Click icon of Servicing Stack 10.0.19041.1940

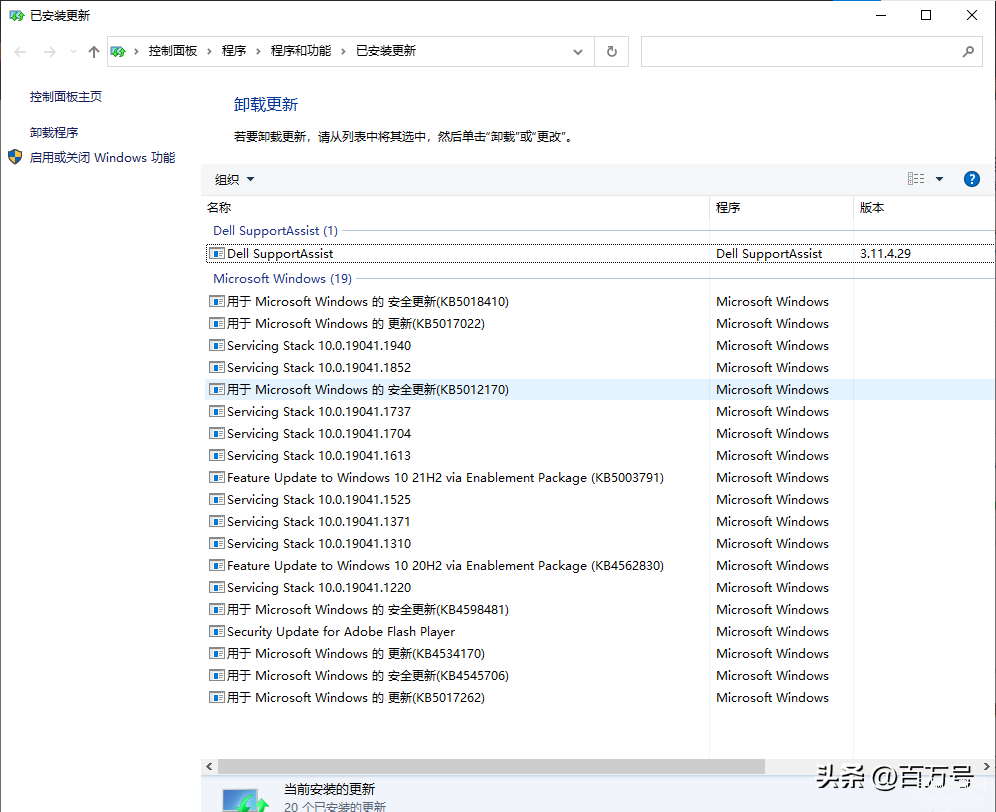coord(217,346)
